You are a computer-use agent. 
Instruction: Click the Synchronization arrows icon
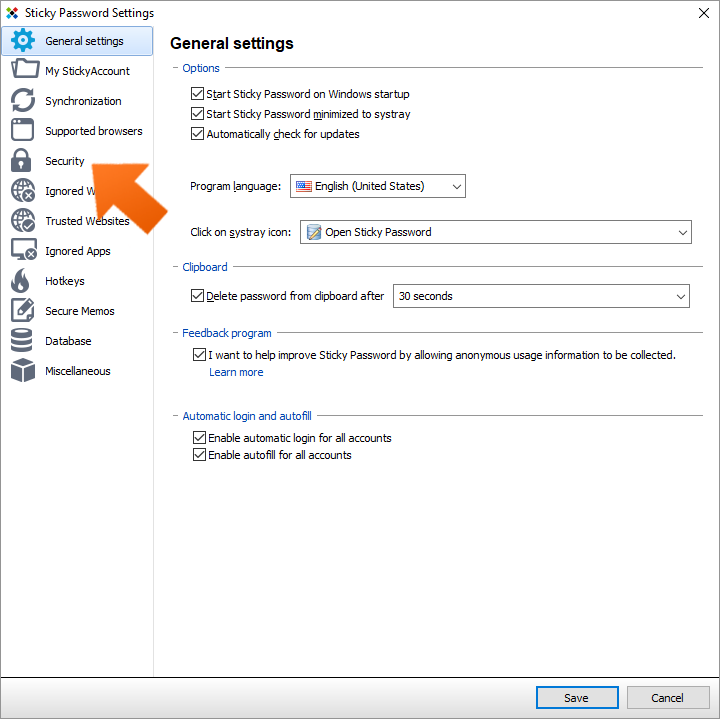[x=22, y=100]
